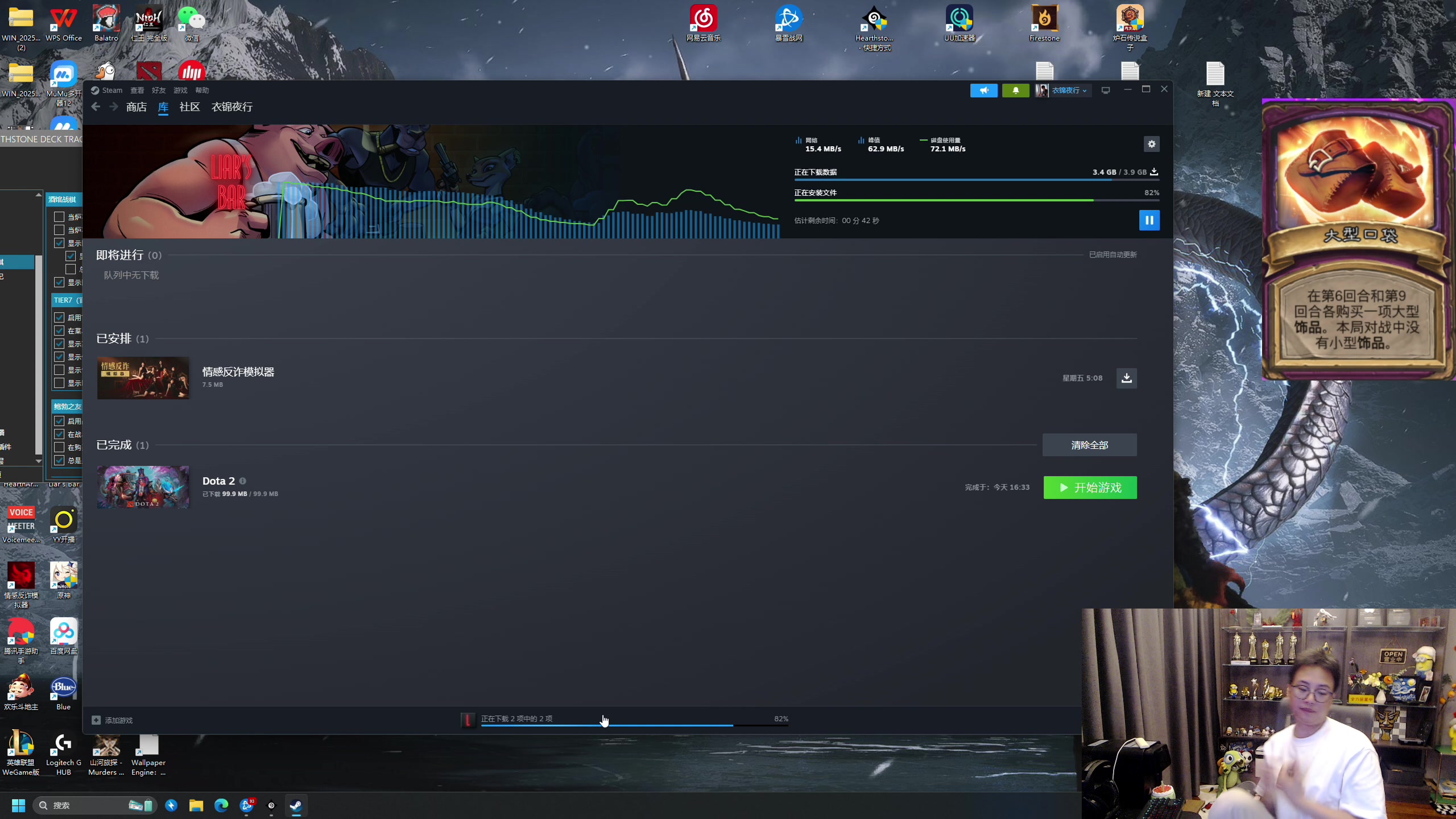Viewport: 1456px width, 819px height.
Task: Launch the 原神 desktop shortcut
Action: (x=64, y=580)
